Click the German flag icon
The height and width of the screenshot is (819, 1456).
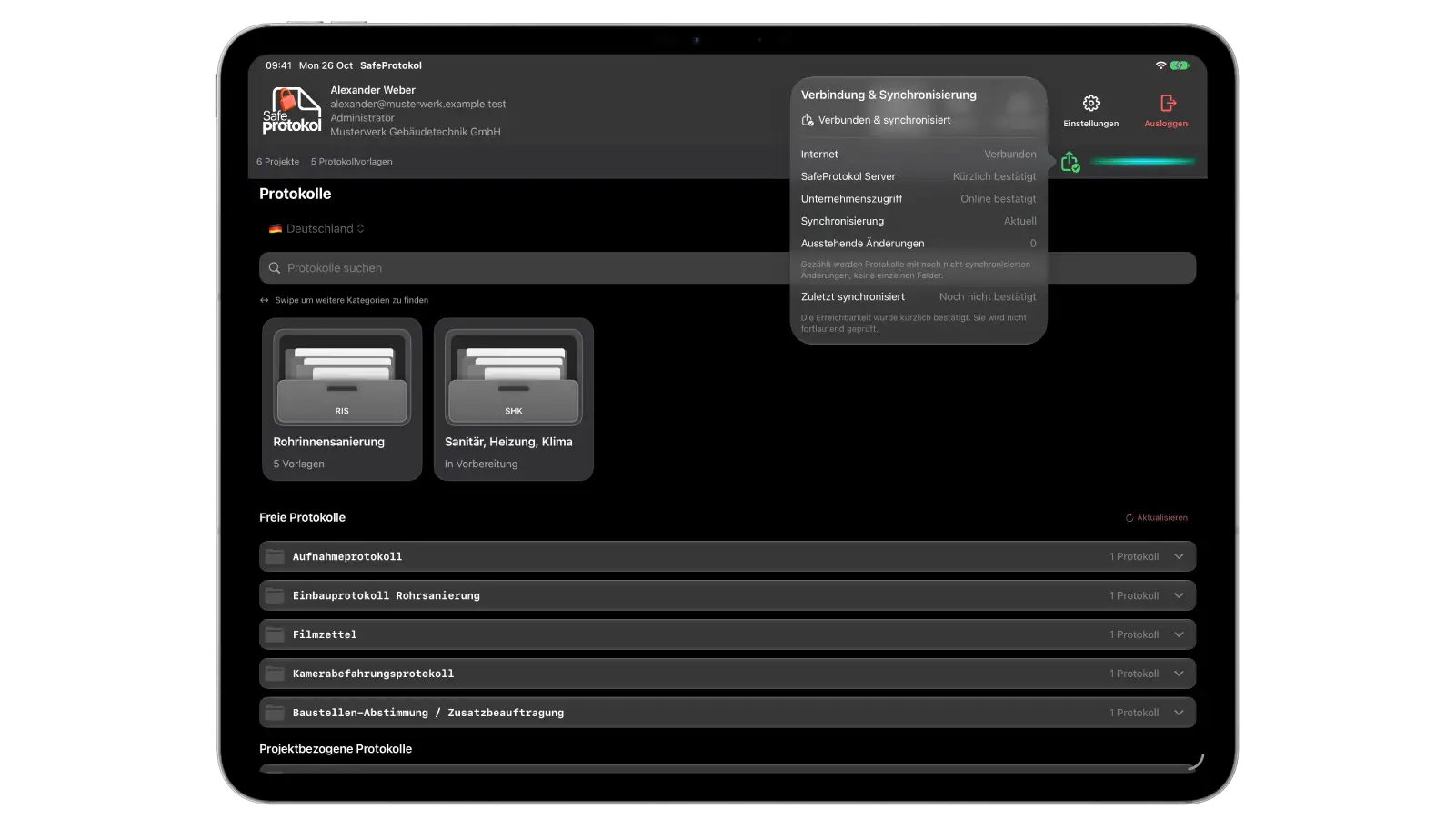(276, 229)
